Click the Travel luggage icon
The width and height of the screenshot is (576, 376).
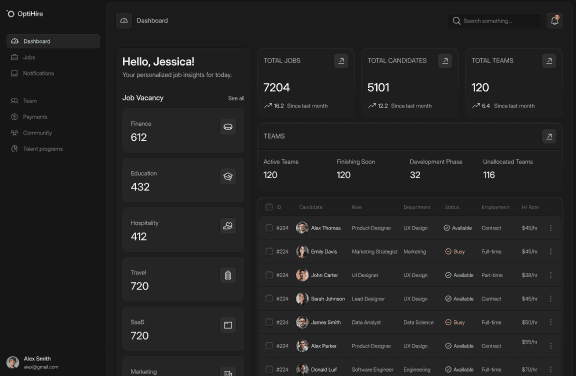tap(228, 275)
